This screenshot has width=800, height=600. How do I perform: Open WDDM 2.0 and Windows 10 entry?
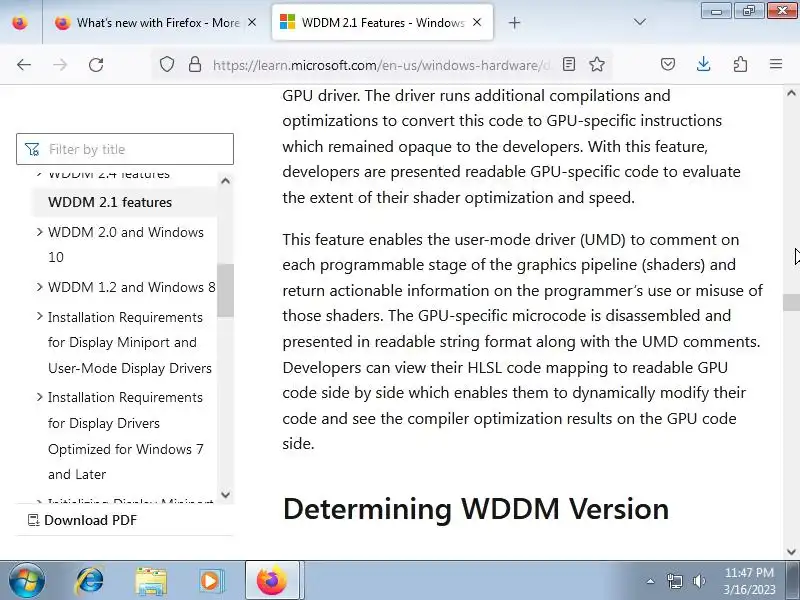pyautogui.click(x=126, y=244)
